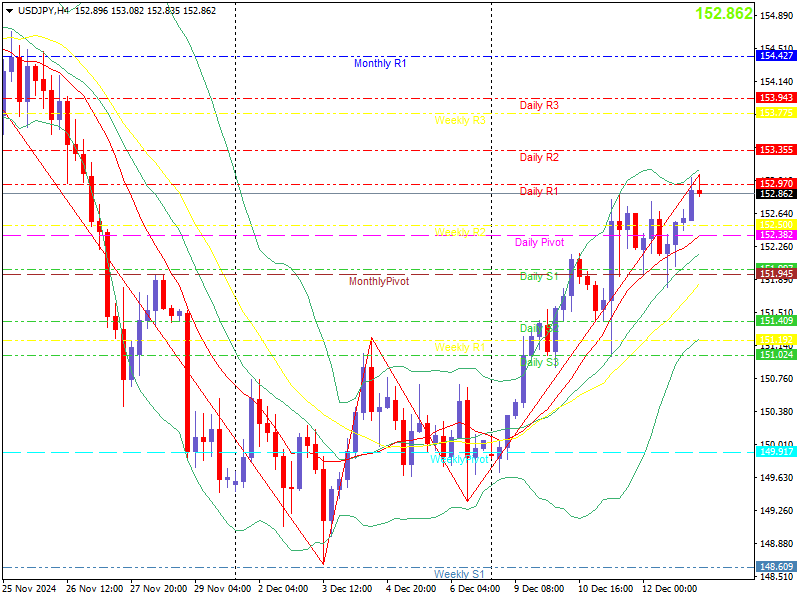Click the black 152.862 current price tag
Screen dimensions: 800x600
point(777,194)
